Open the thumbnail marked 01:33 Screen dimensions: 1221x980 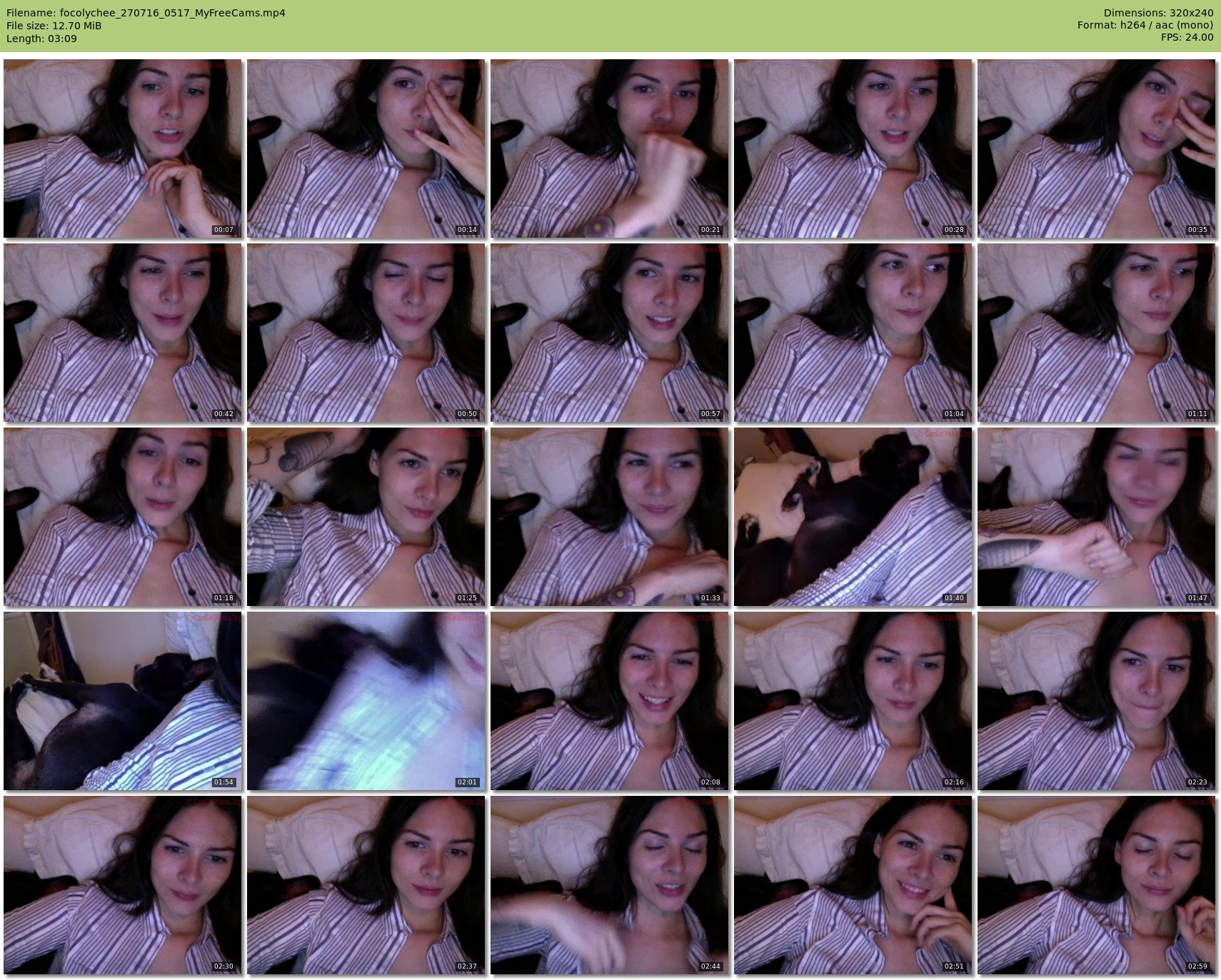coord(610,517)
